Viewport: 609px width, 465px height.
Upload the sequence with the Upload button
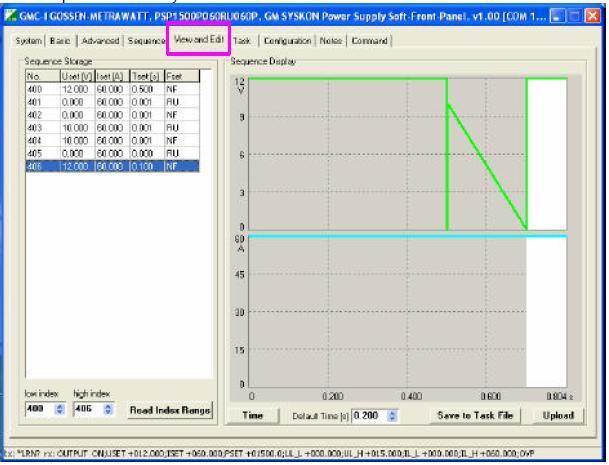558,415
